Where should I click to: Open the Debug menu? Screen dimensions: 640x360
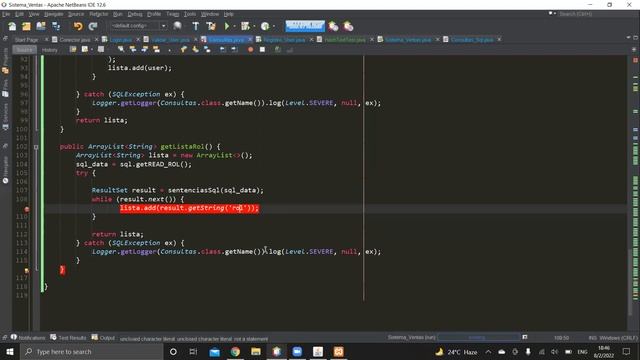[x=135, y=14]
